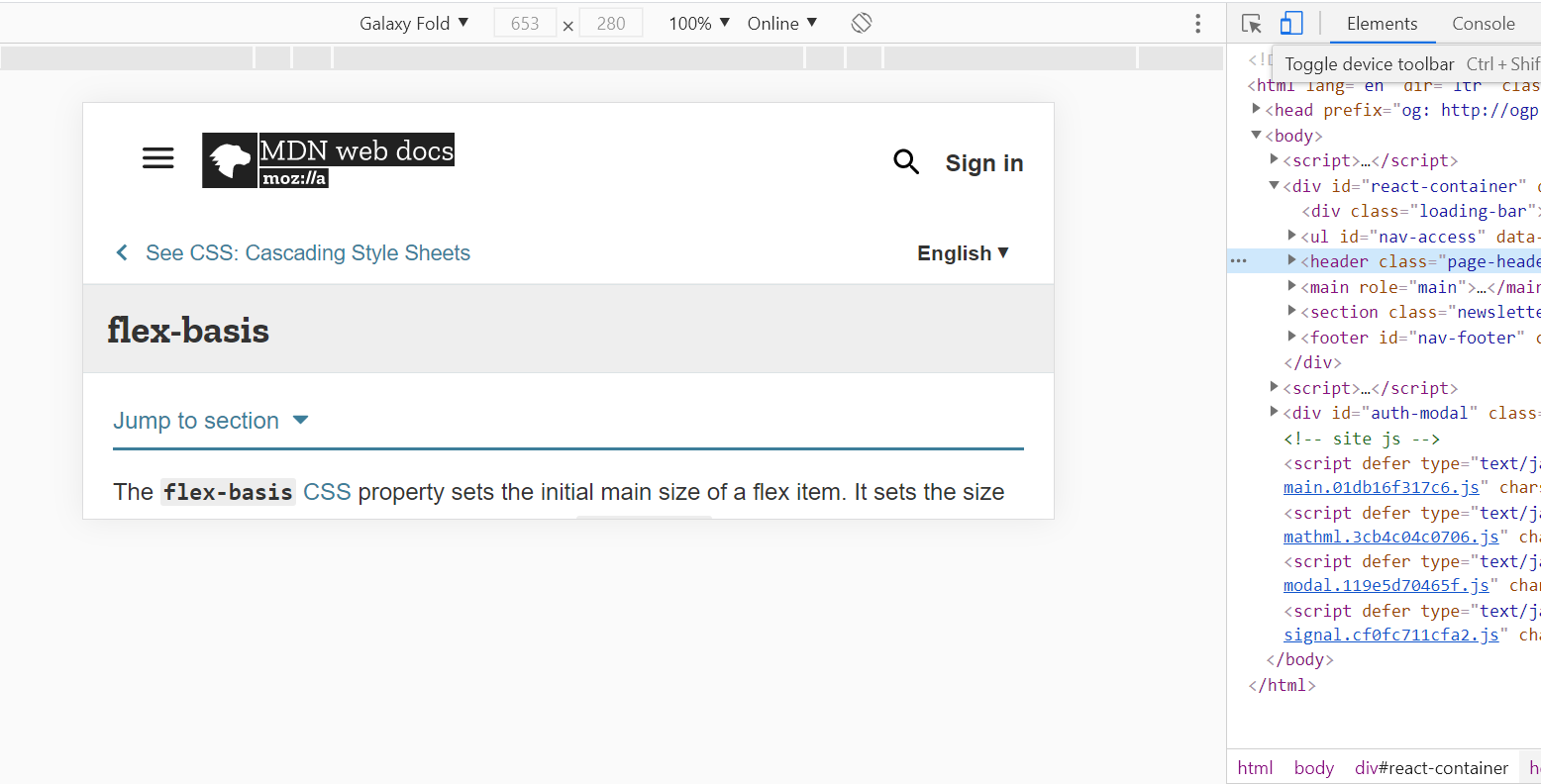Screen dimensions: 1541x784
Task: Expand the head element node
Action: coord(1257,109)
